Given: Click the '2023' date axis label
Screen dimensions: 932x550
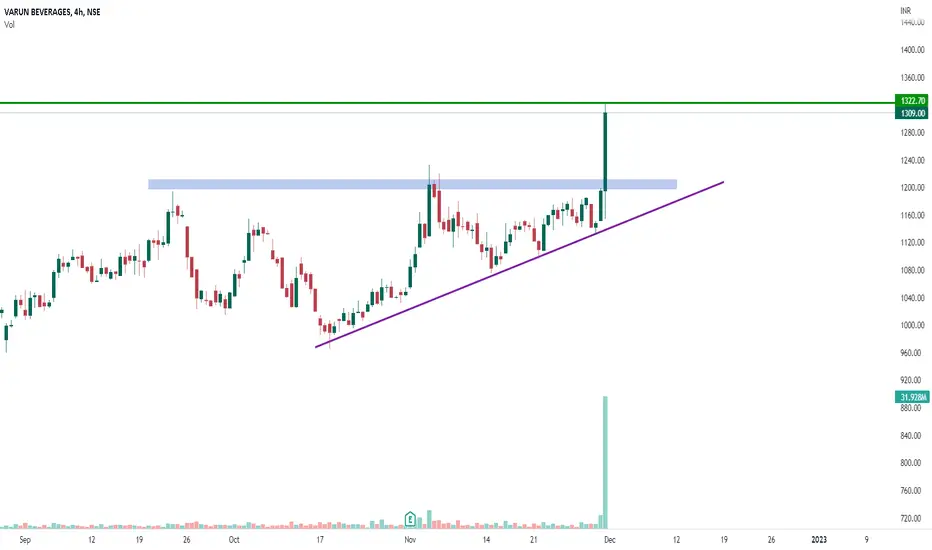Looking at the screenshot, I should click(819, 539).
